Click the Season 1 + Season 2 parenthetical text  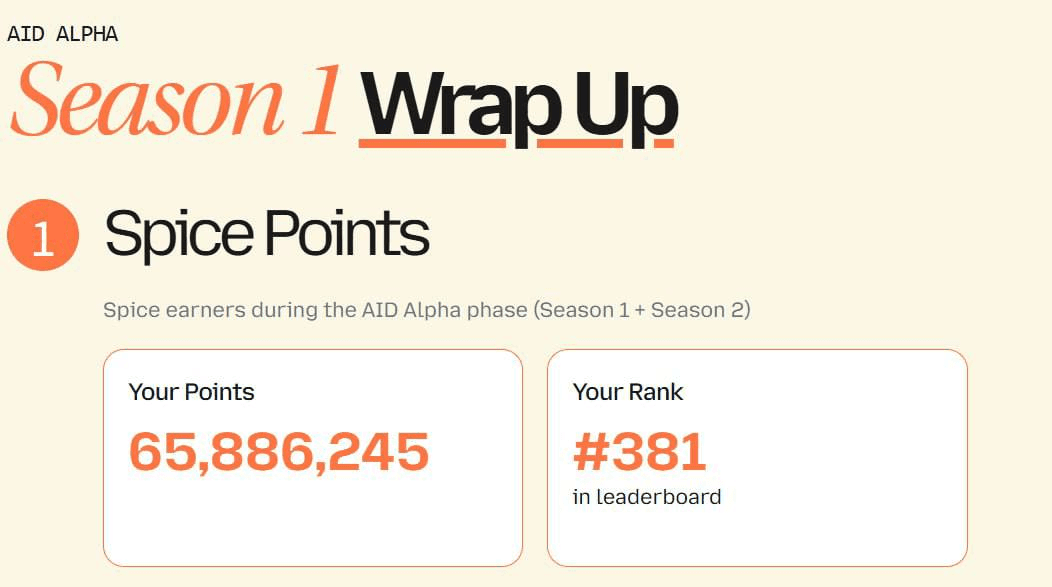pos(642,310)
